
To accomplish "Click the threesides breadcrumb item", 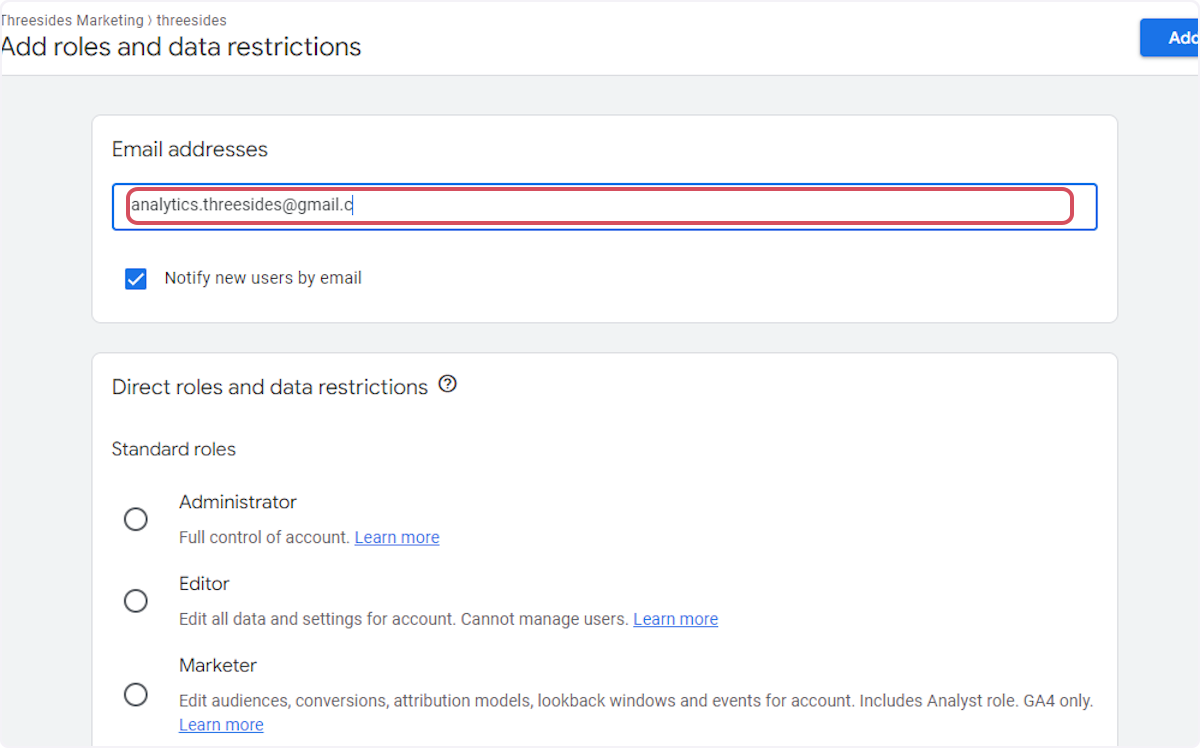I will pyautogui.click(x=191, y=20).
